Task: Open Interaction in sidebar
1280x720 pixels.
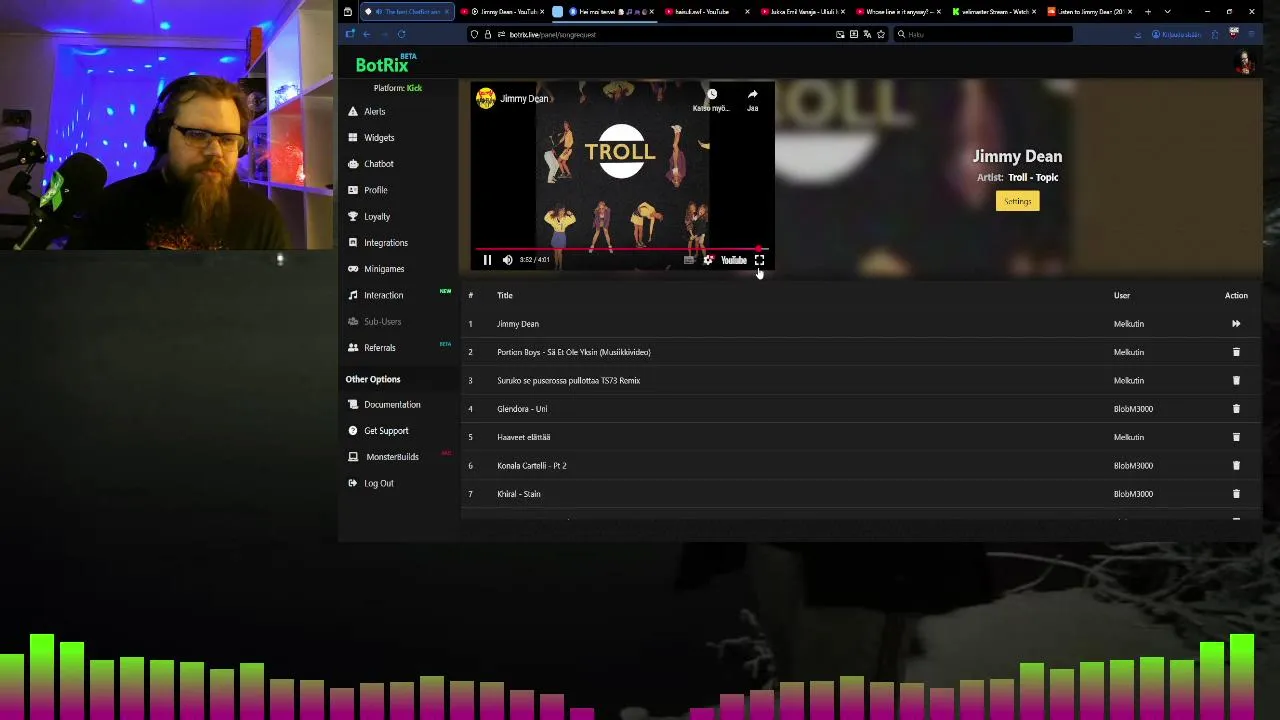Action: pos(384,295)
